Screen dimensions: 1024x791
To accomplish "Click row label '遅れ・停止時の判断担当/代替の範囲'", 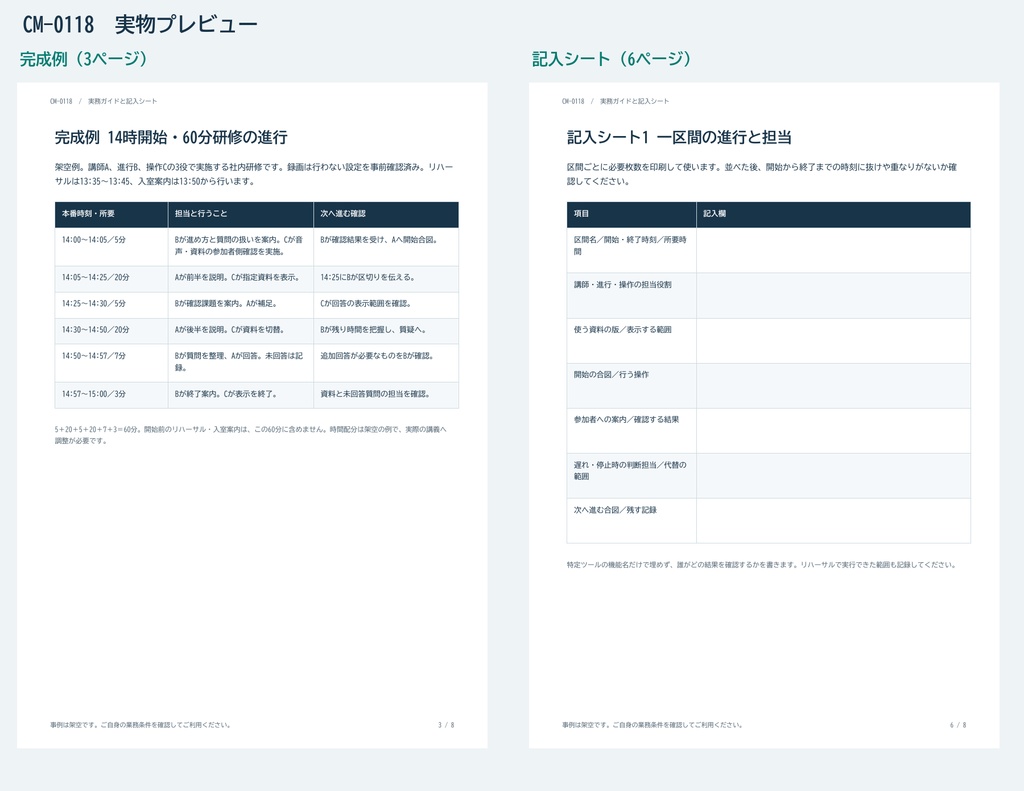I will click(632, 476).
